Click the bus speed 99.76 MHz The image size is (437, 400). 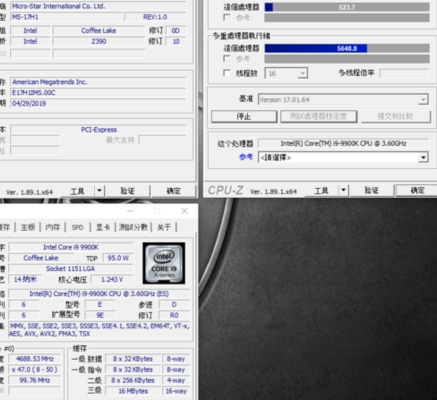35,380
